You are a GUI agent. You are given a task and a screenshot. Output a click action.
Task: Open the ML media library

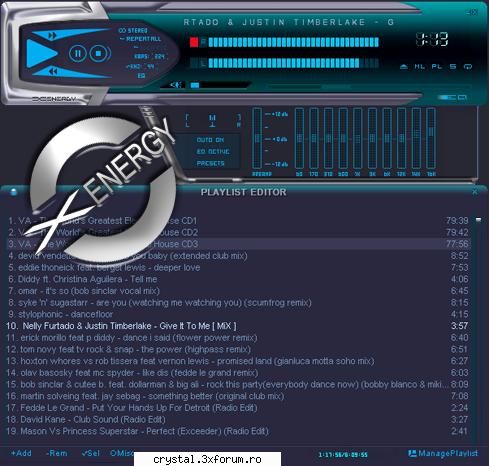point(419,67)
